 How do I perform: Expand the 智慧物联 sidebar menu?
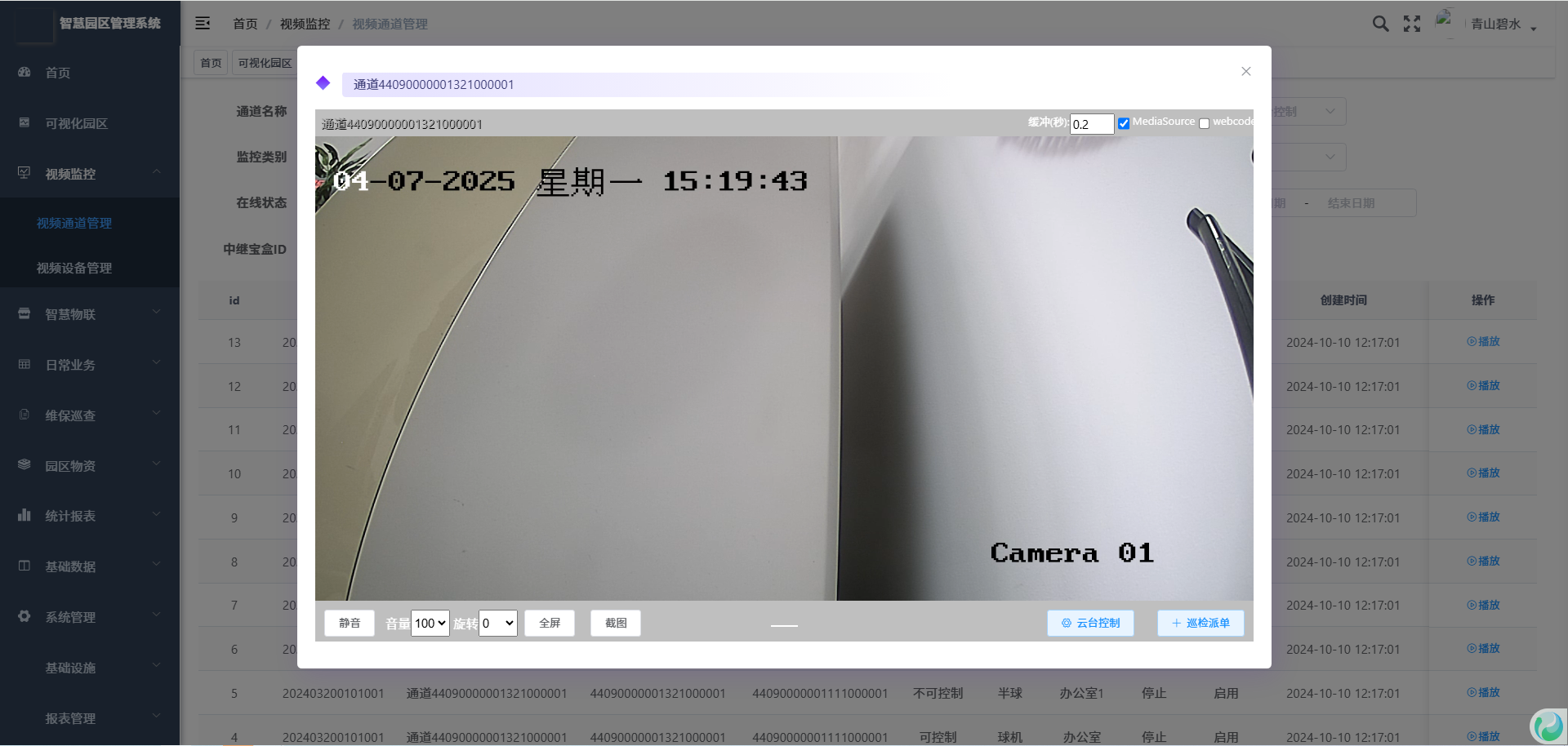coord(90,314)
